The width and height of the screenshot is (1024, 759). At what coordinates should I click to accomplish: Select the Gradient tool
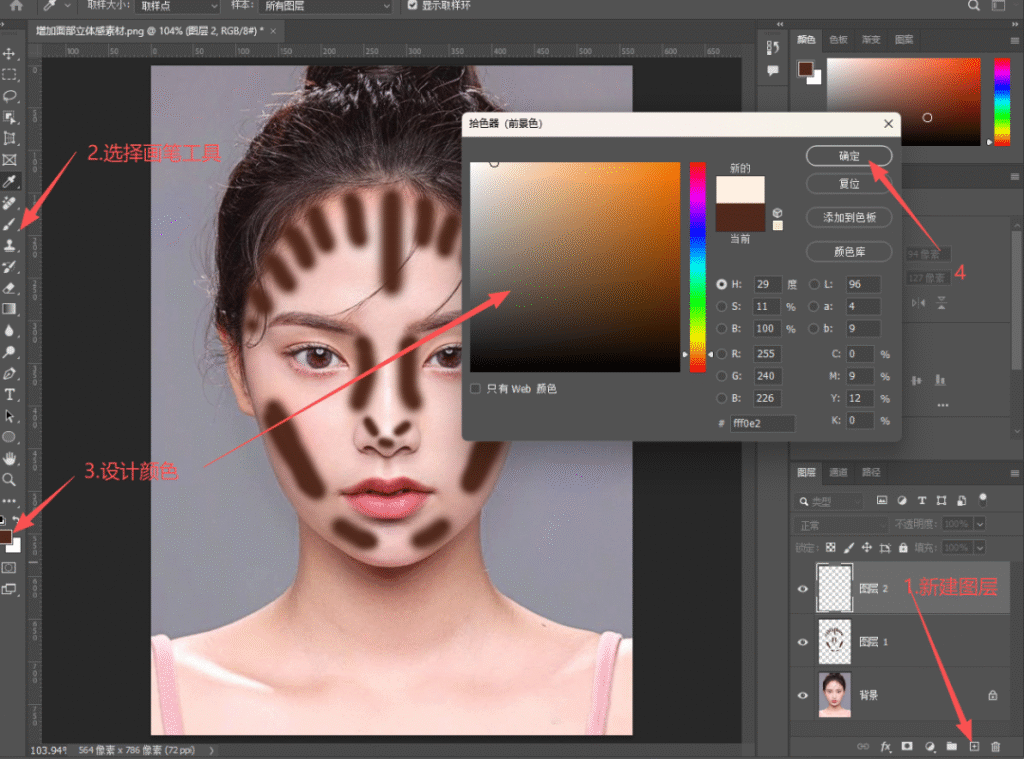pos(9,309)
